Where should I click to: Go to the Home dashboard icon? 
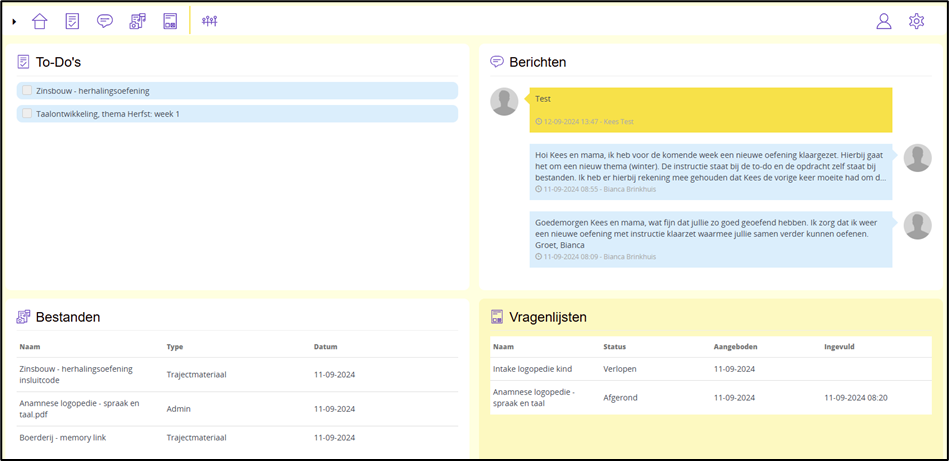40,21
